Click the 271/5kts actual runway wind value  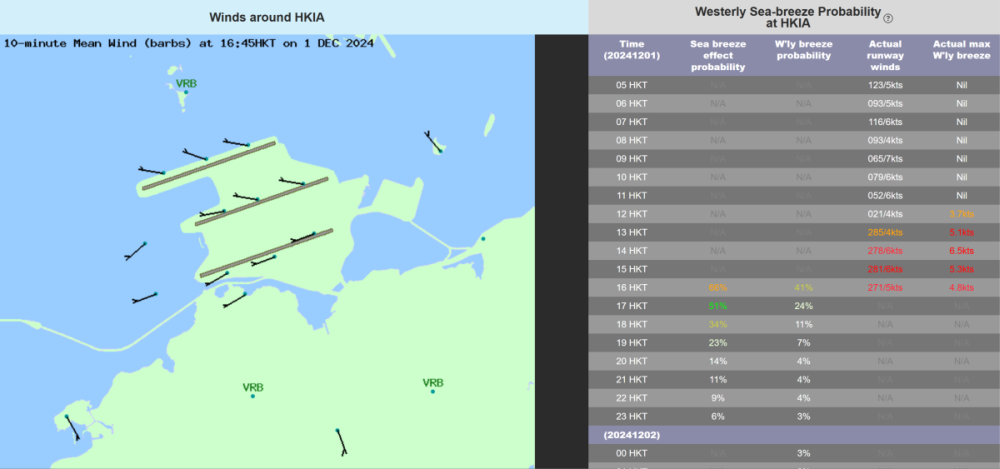(x=886, y=287)
